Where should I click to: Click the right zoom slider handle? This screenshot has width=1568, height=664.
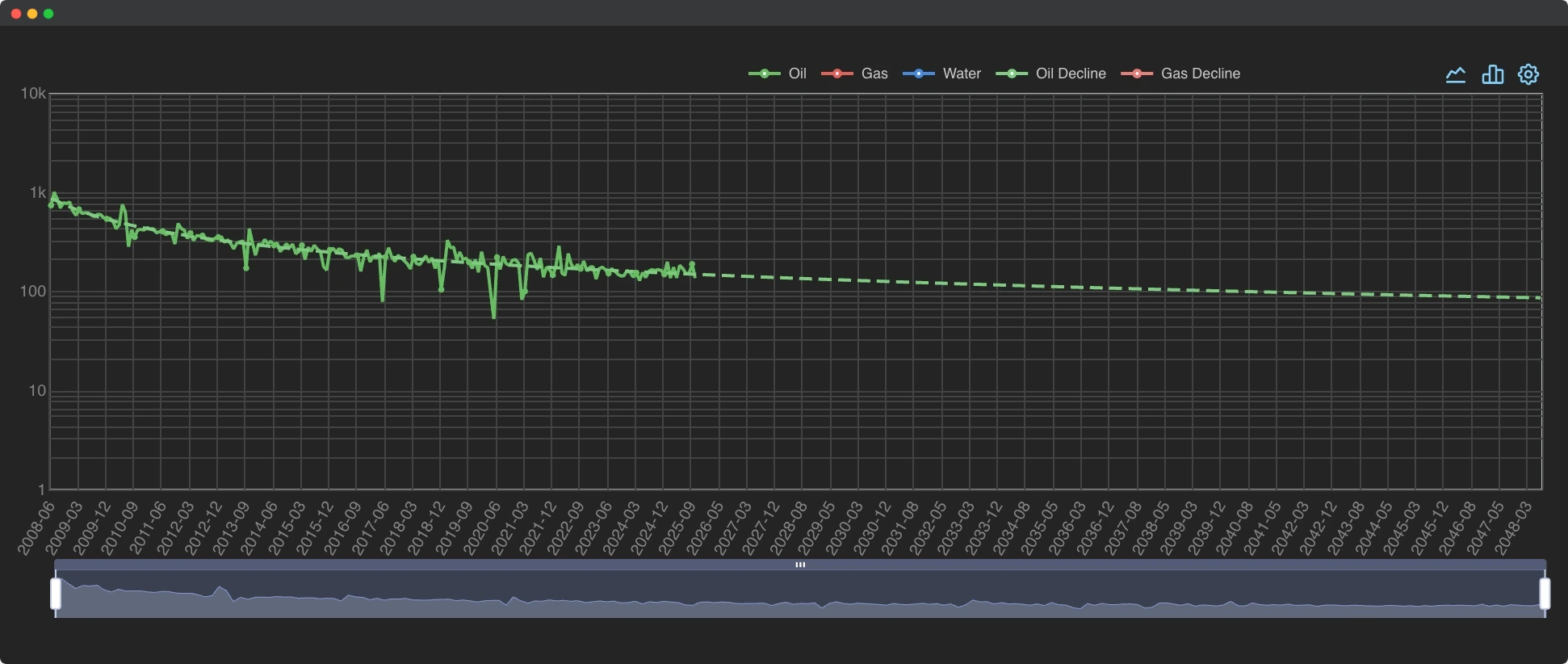pos(1545,594)
